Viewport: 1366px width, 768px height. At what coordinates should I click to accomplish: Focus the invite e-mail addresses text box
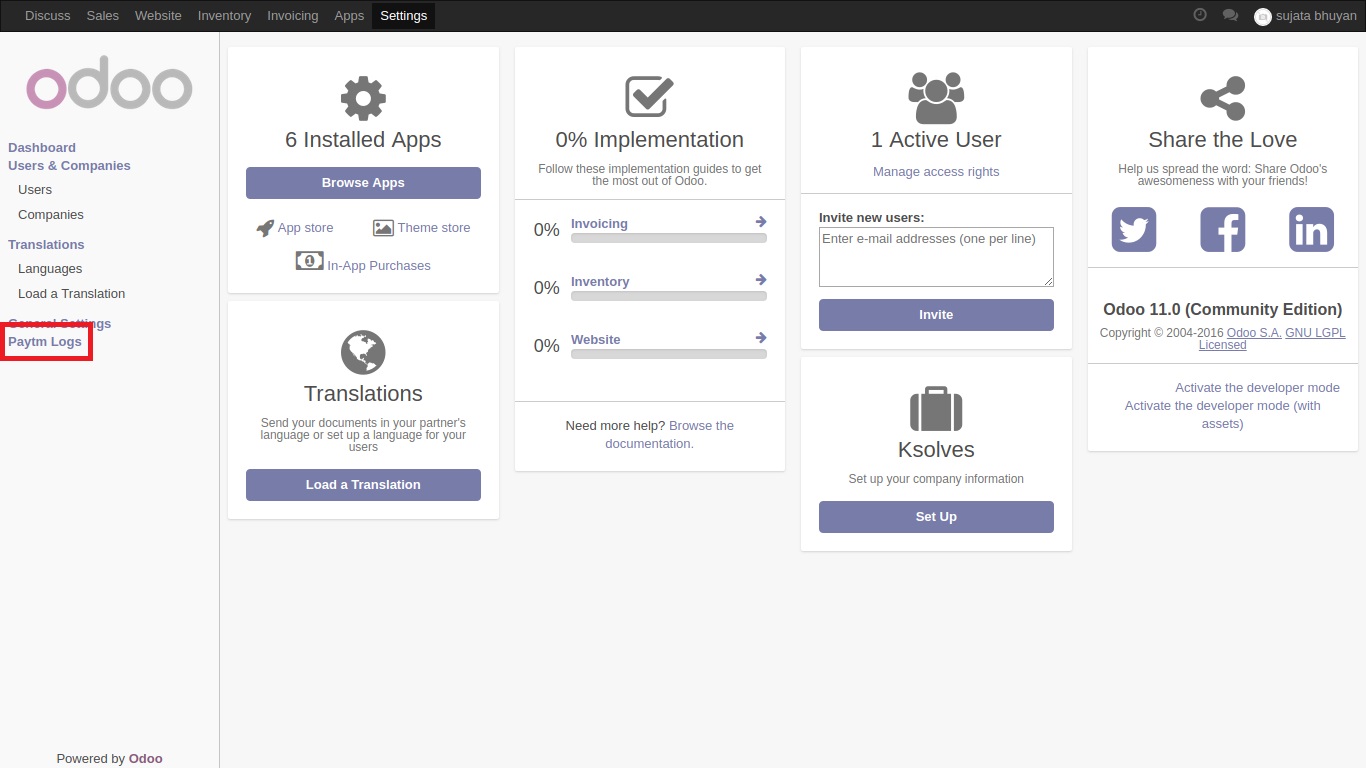936,257
